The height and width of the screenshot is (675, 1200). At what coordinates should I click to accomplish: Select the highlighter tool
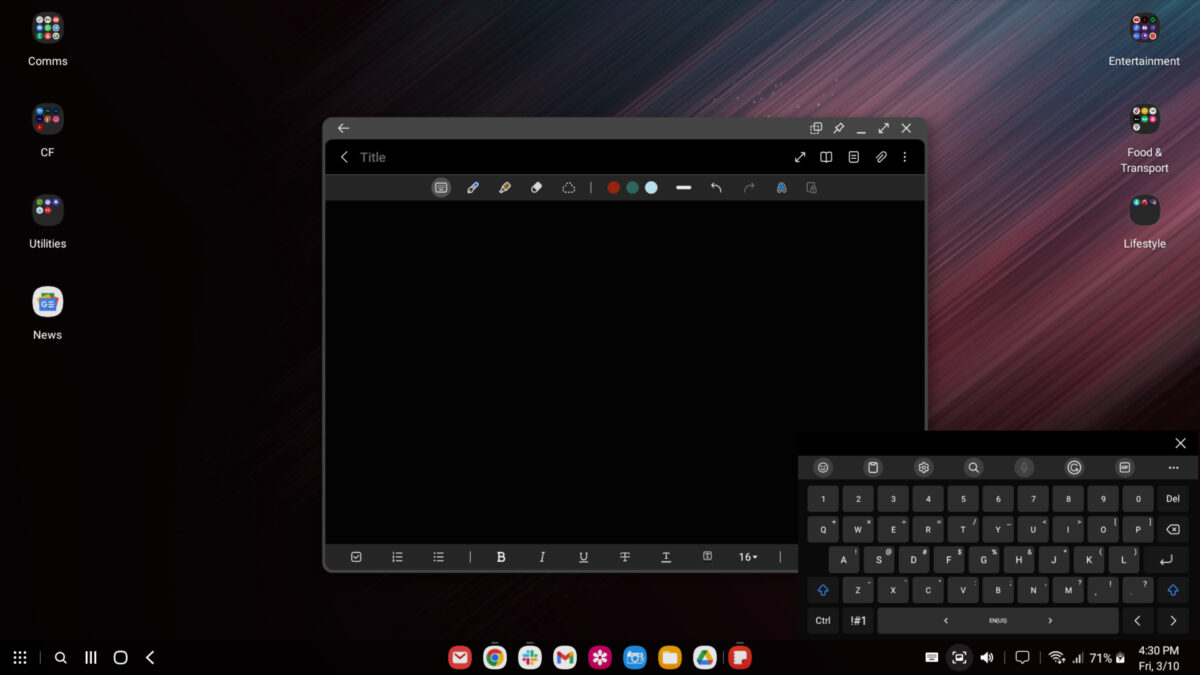tap(505, 187)
